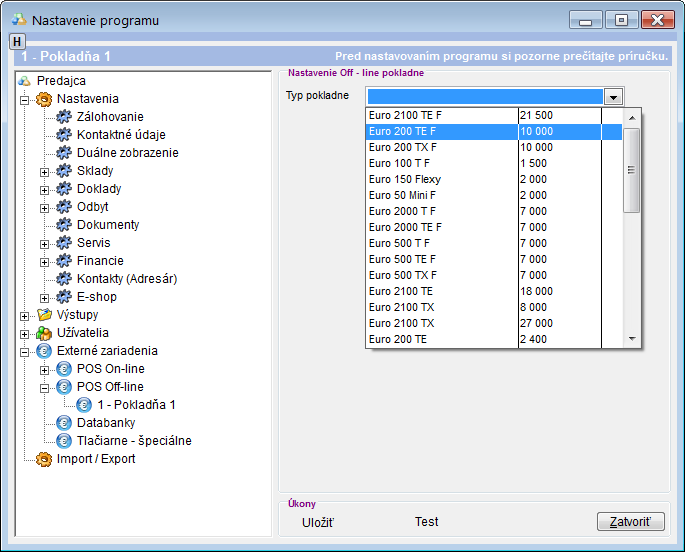685x552 pixels.
Task: Open the 1 - Pokladňa 1 tree item
Action: pos(136,405)
